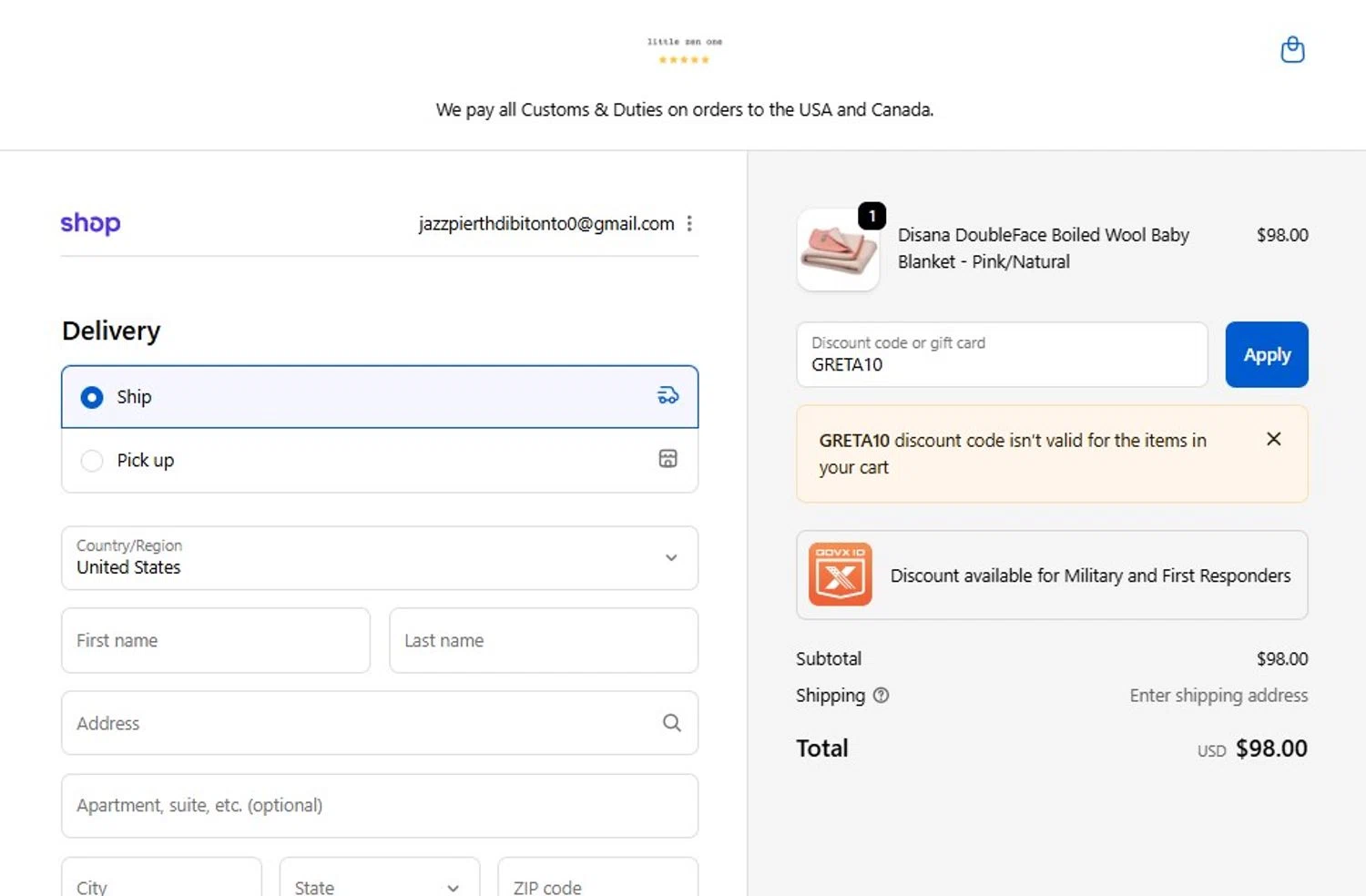Viewport: 1366px width, 896px height.
Task: Click the Disana DoubleFace Boiled Wool product name
Action: click(x=1044, y=248)
